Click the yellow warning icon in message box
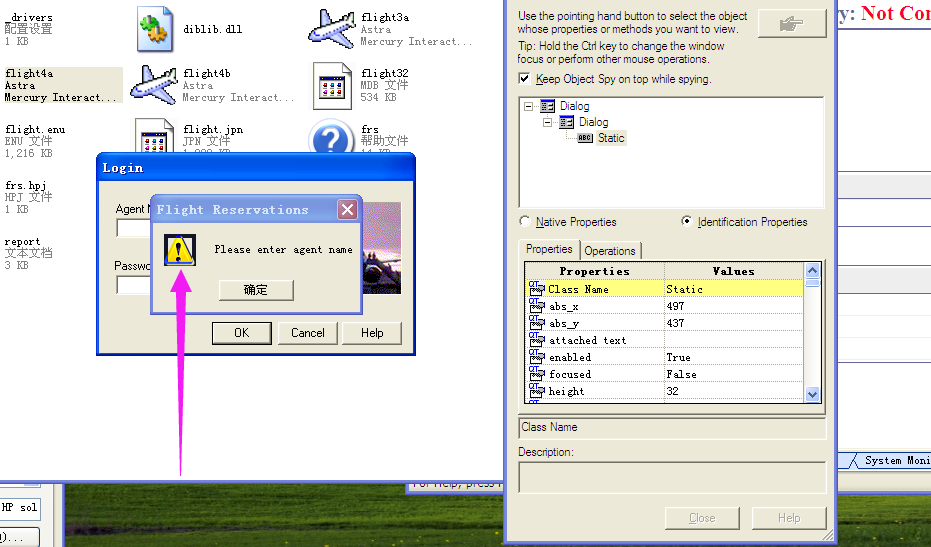The image size is (931, 547). [180, 250]
